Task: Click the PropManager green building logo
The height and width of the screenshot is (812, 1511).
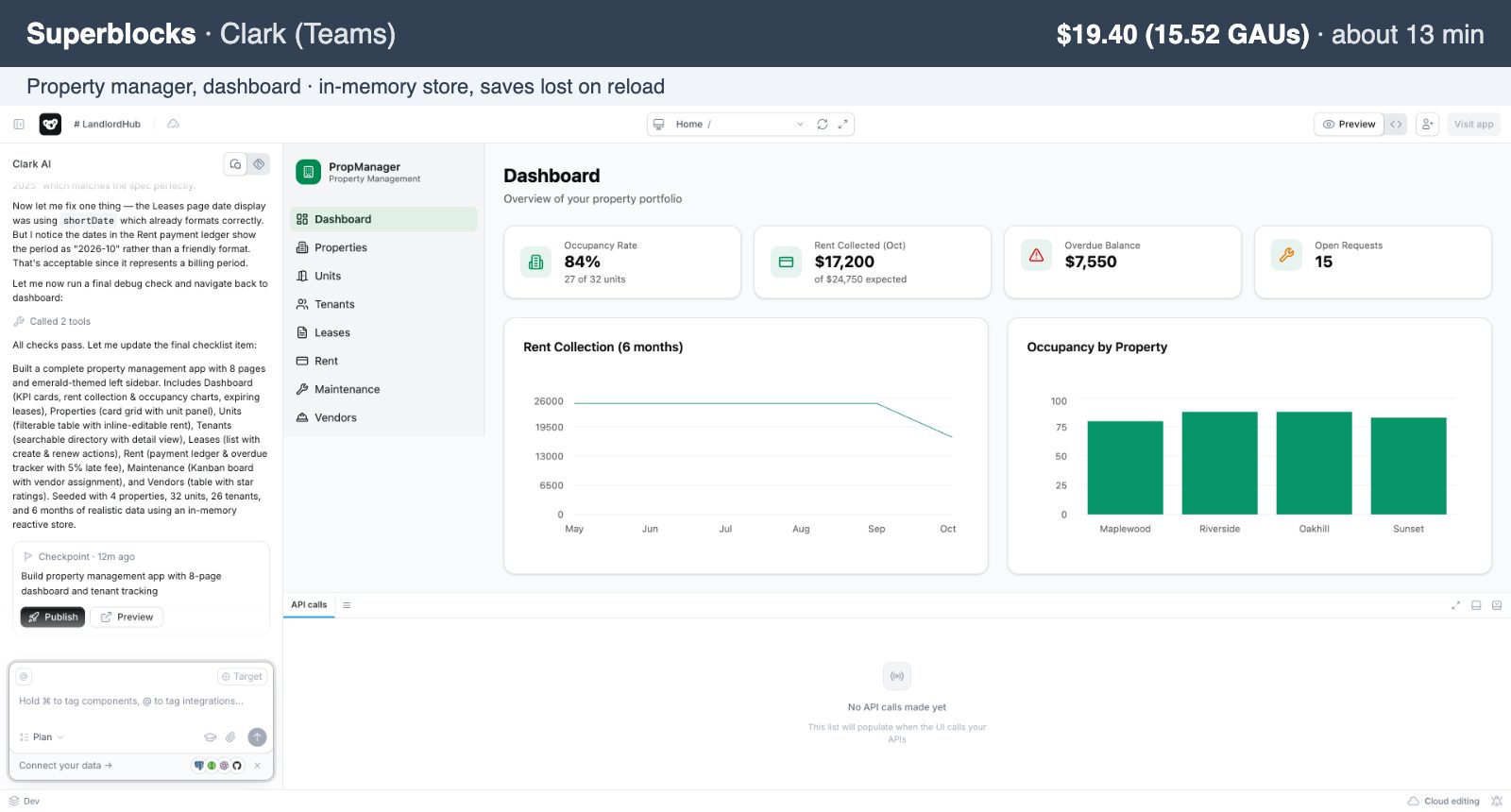Action: [308, 172]
